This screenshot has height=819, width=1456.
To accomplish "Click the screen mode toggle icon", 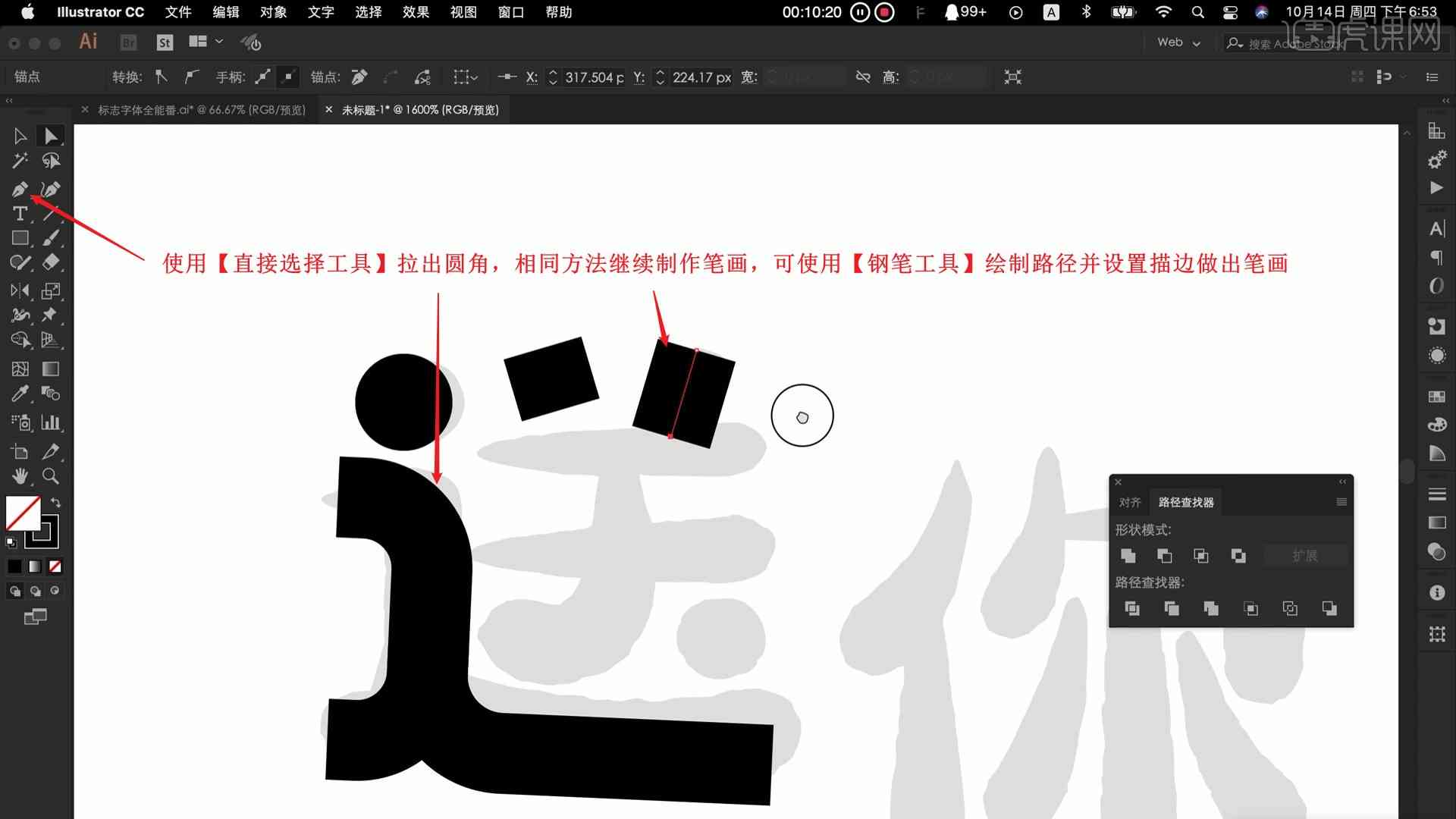I will coord(36,617).
